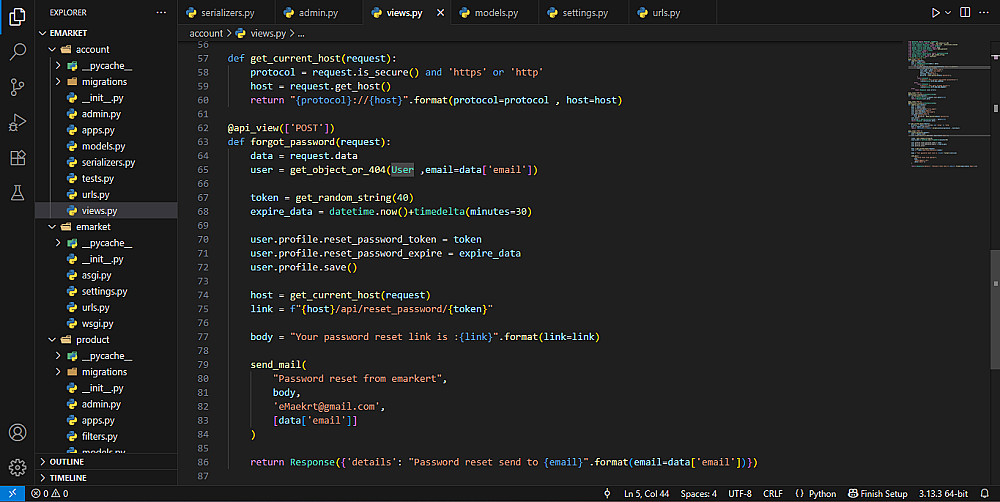Show errors and warnings problems panel

[50, 494]
